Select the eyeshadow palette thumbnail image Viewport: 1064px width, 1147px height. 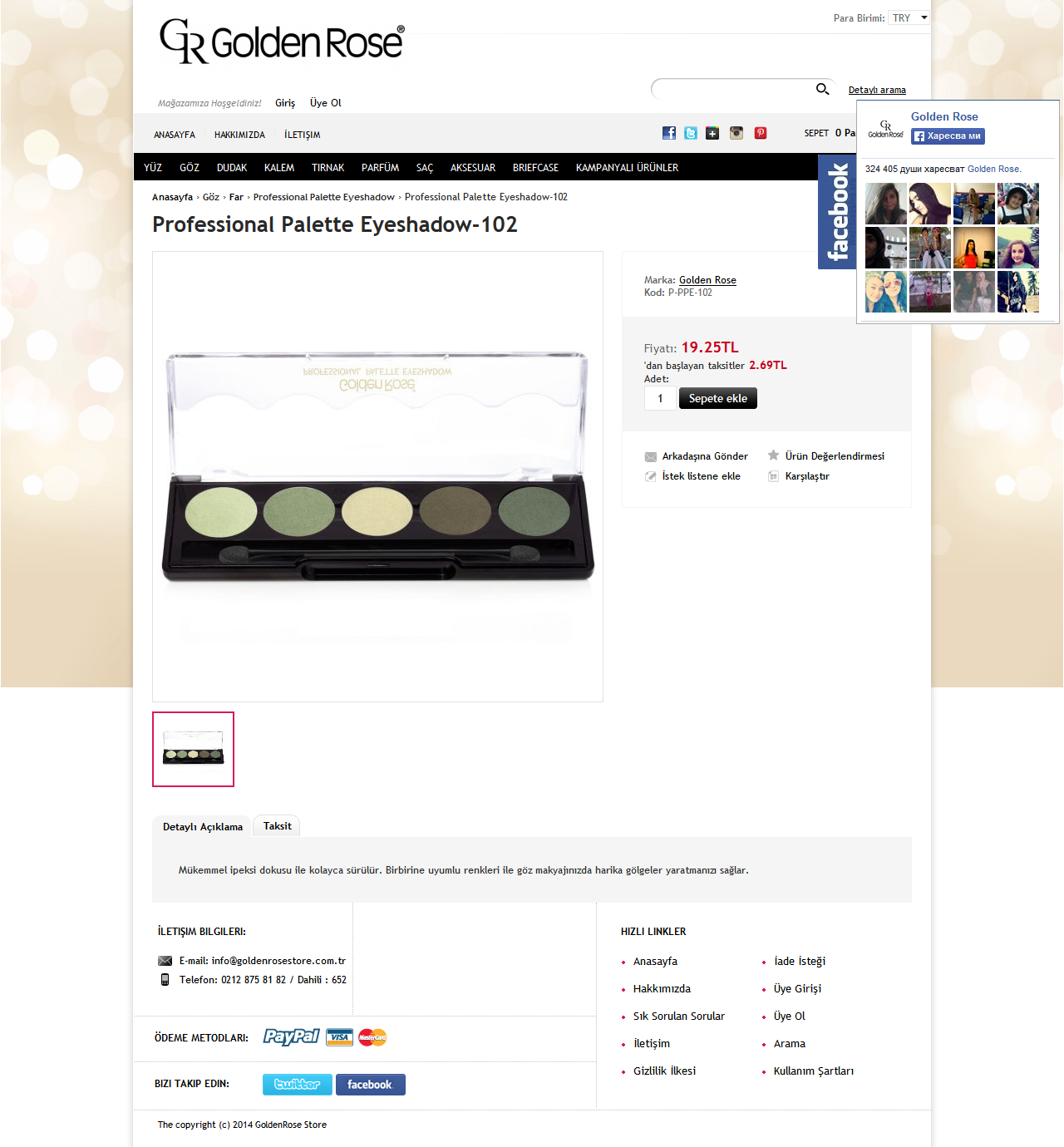coord(193,749)
